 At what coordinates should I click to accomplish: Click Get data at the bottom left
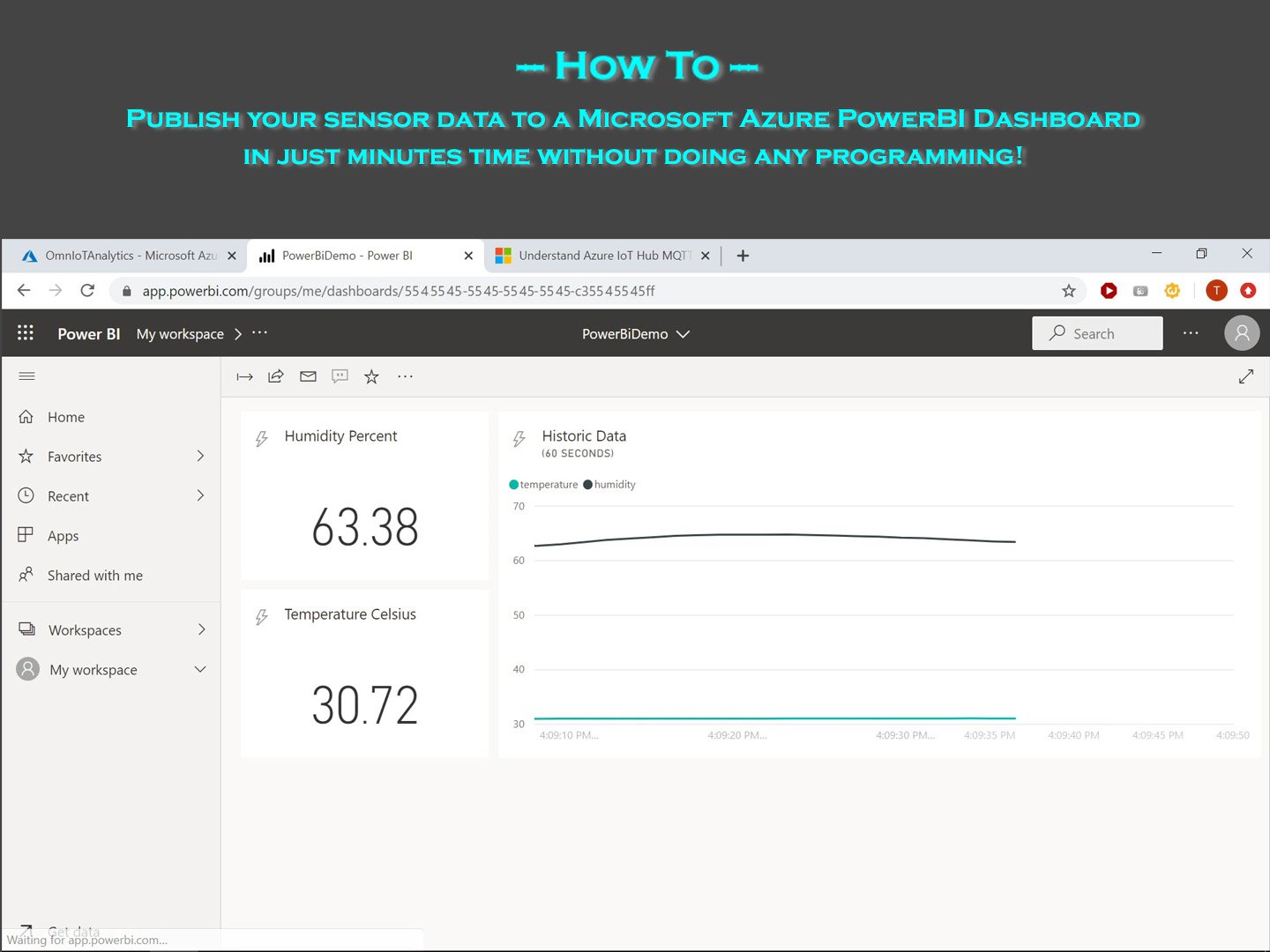coord(73,932)
